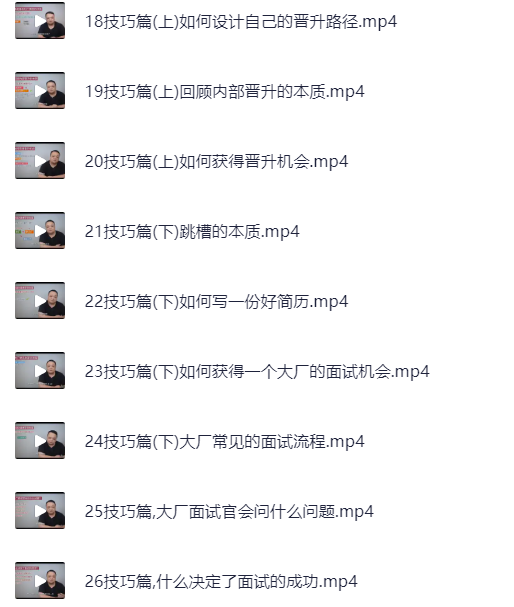Open file 18技巧篇(上)如何设计自己的晋升路径.mp4

coord(241,22)
